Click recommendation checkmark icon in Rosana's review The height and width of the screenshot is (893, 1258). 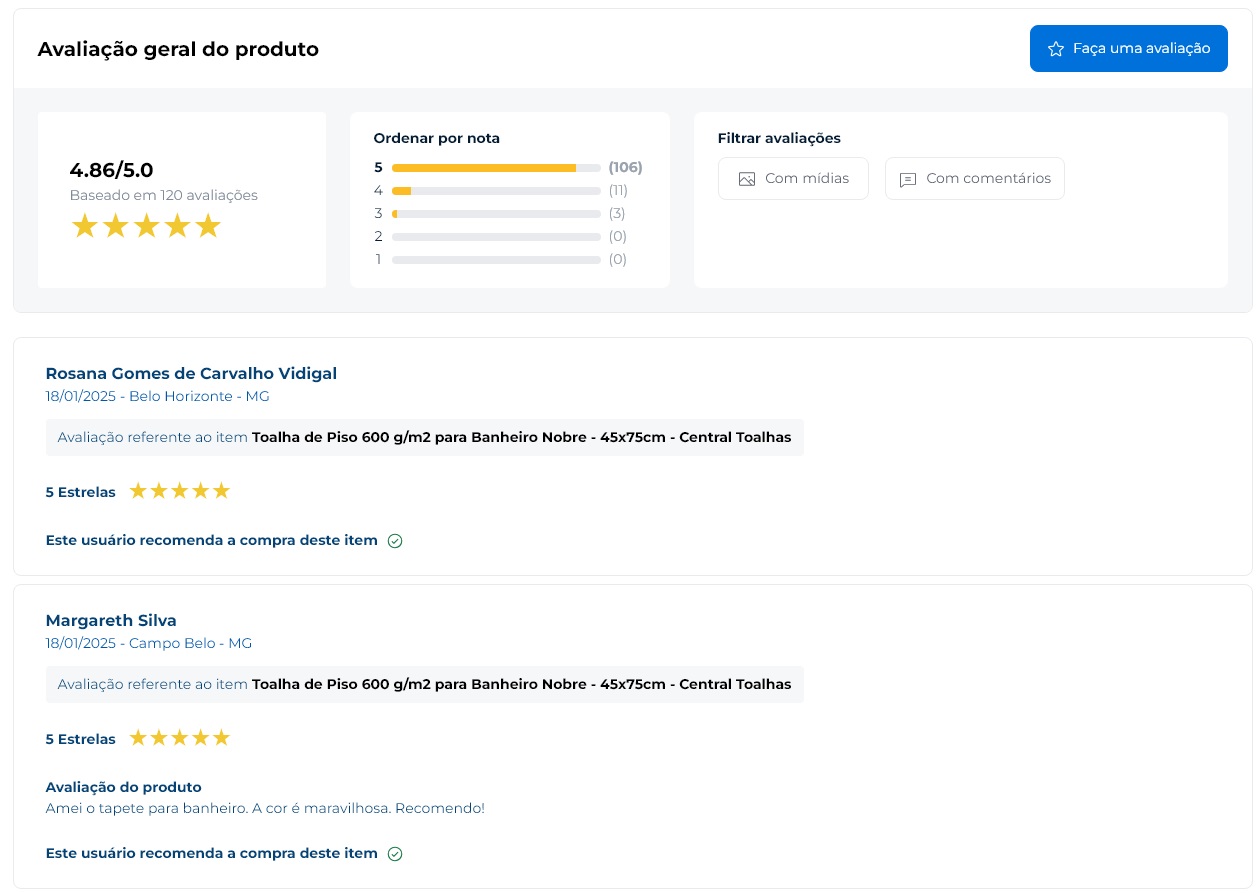click(395, 541)
